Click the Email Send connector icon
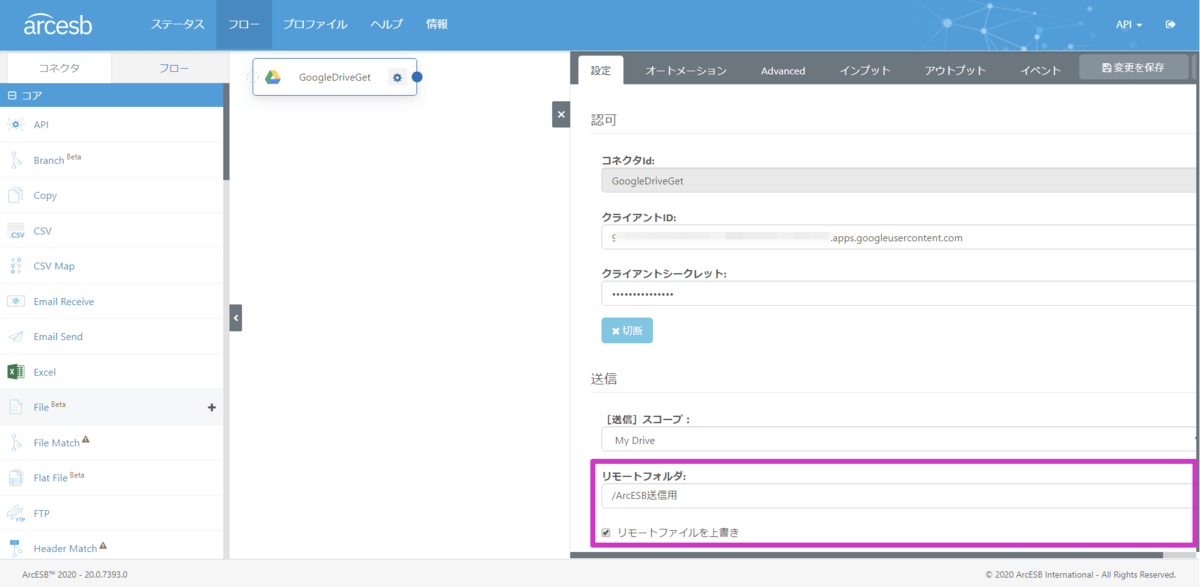Image resolution: width=1200 pixels, height=587 pixels. click(15, 337)
